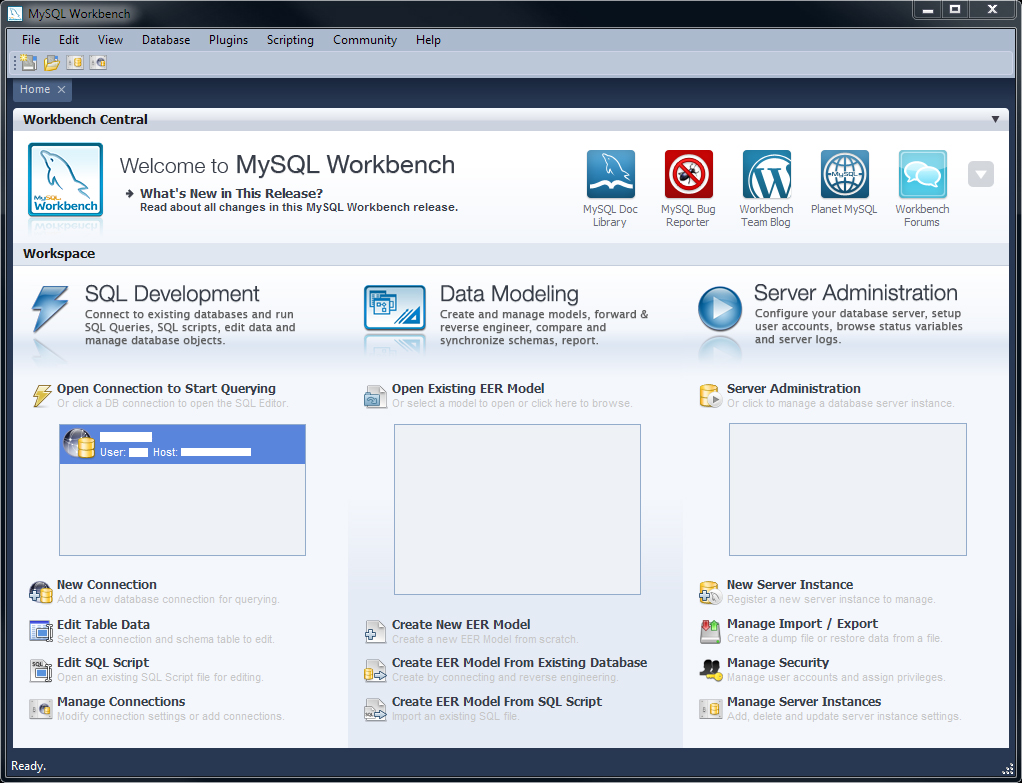Go to the Workbench Forums shortcut

pos(922,174)
